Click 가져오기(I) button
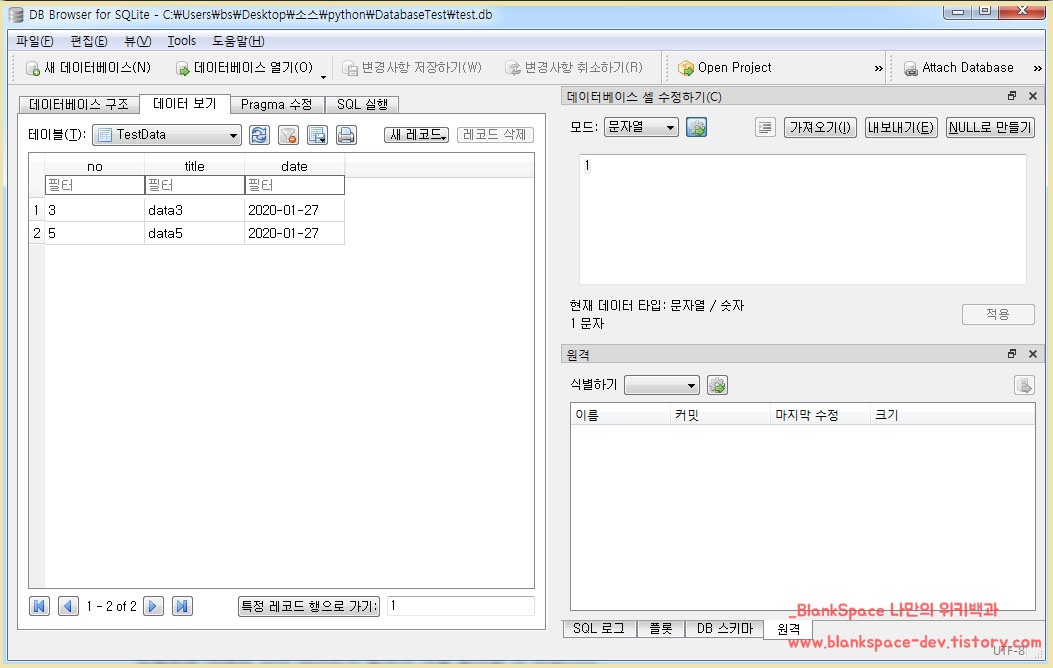This screenshot has width=1053, height=668. pos(820,127)
